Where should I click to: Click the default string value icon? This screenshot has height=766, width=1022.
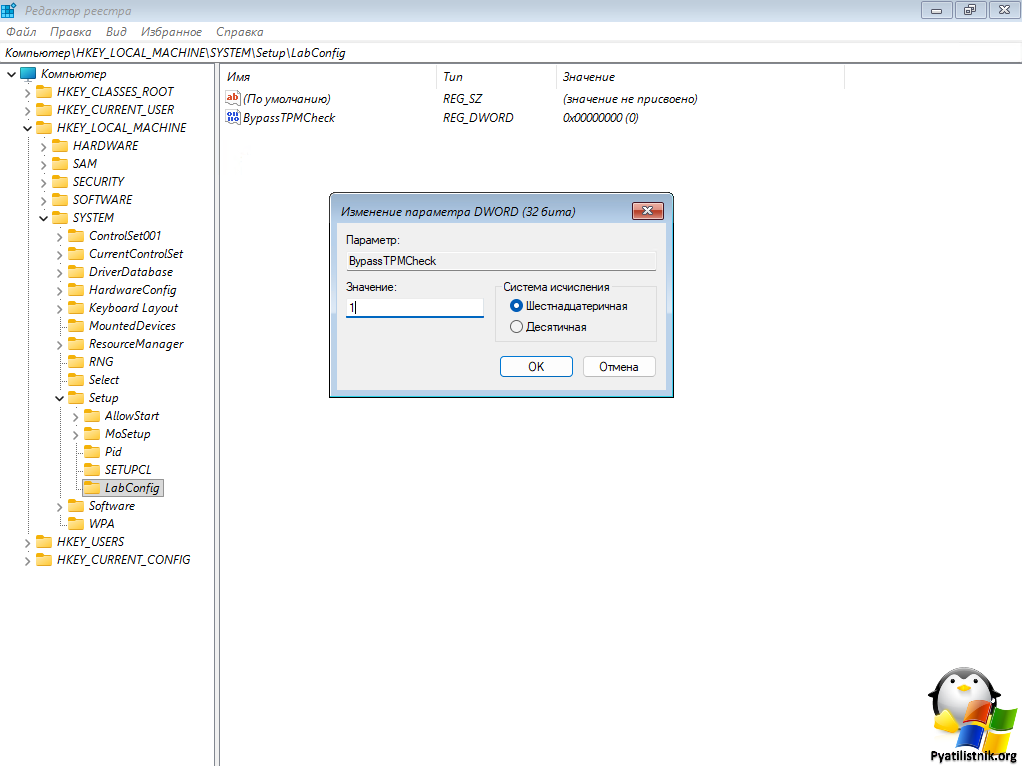(x=234, y=99)
